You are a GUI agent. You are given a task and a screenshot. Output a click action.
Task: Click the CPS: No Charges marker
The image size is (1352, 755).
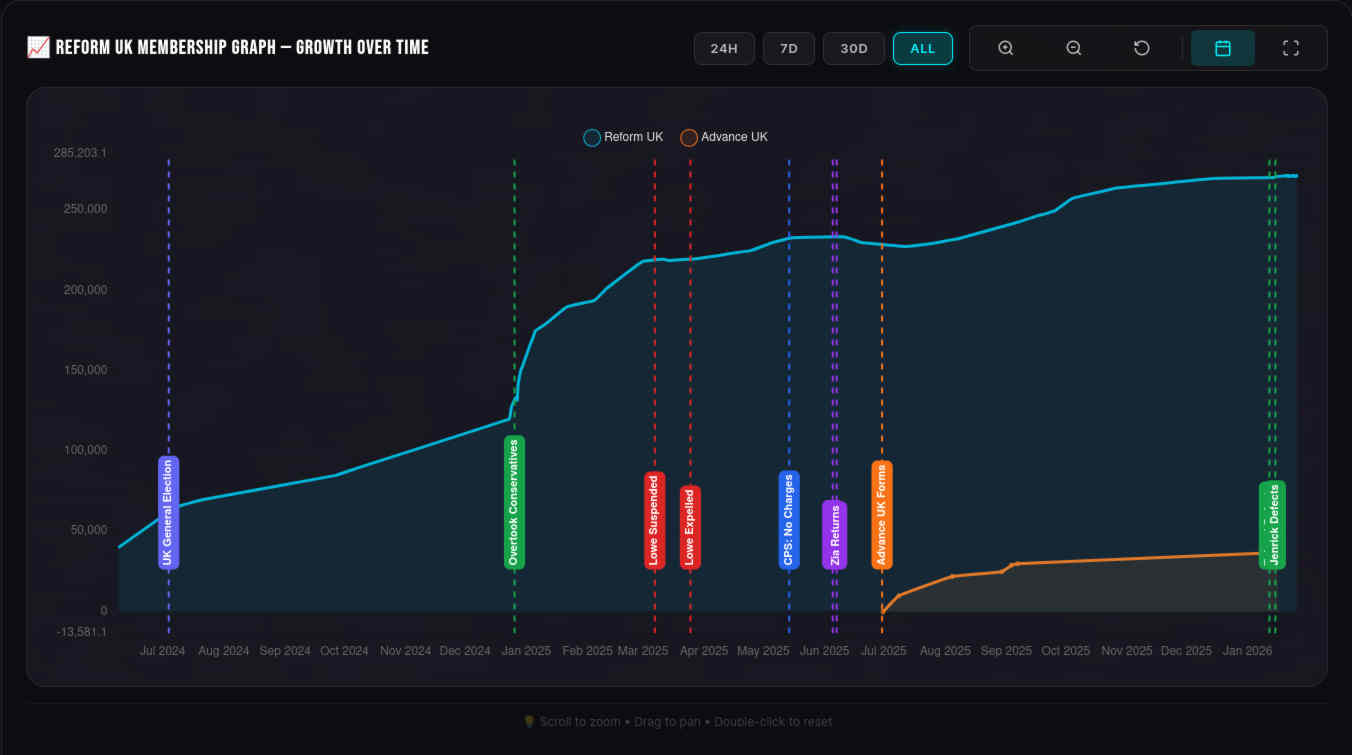(788, 520)
